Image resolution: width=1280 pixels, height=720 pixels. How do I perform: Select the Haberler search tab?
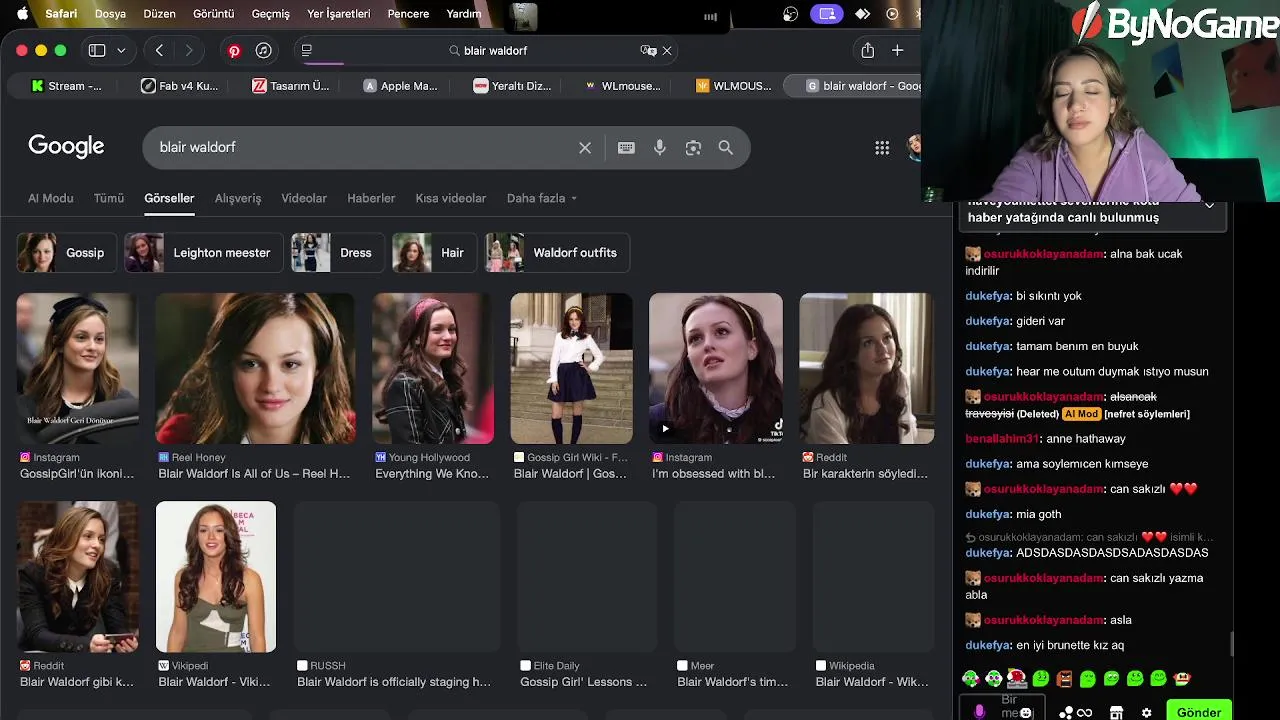click(371, 198)
